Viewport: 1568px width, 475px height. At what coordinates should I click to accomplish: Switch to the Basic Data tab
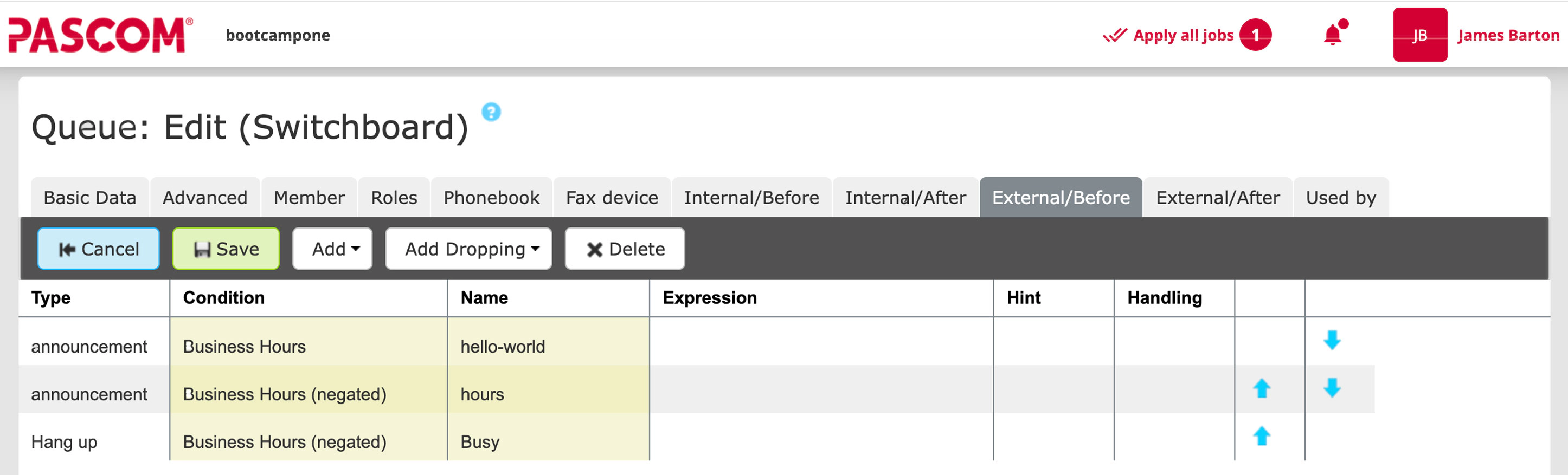pos(90,198)
